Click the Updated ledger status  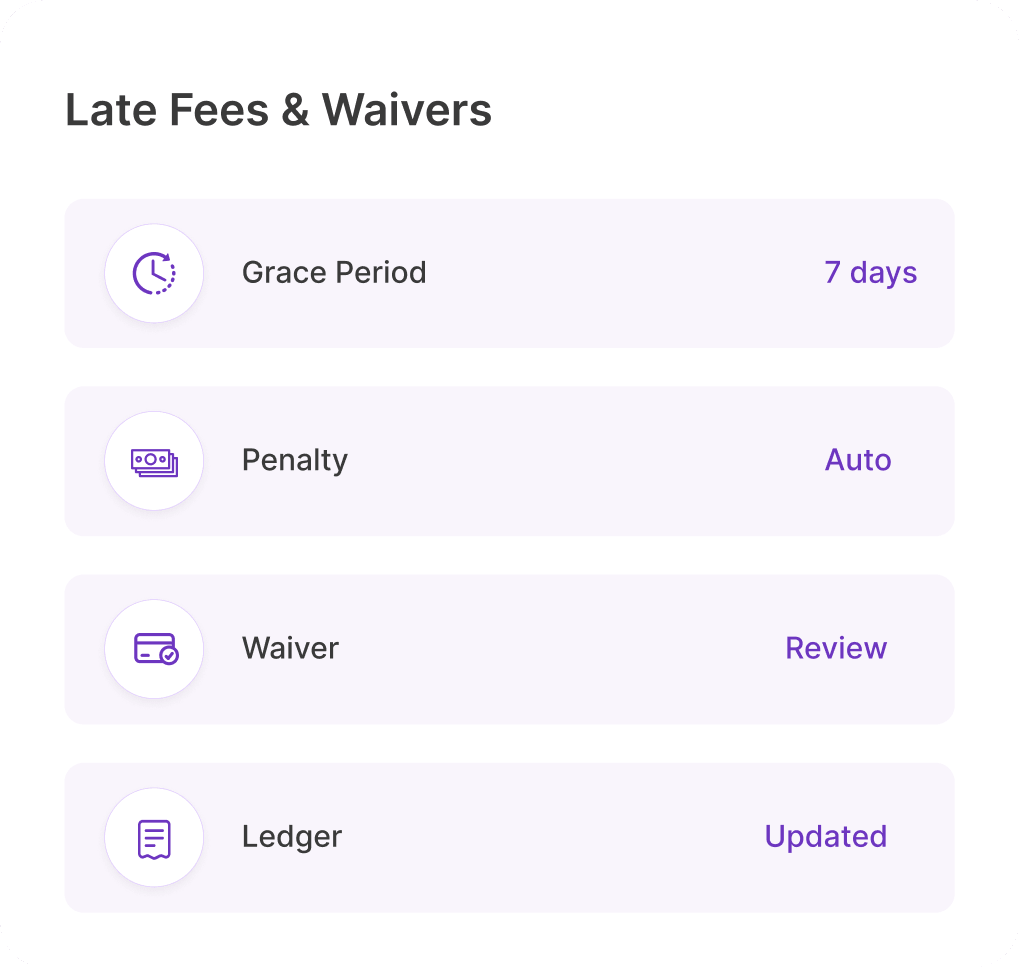coord(825,837)
